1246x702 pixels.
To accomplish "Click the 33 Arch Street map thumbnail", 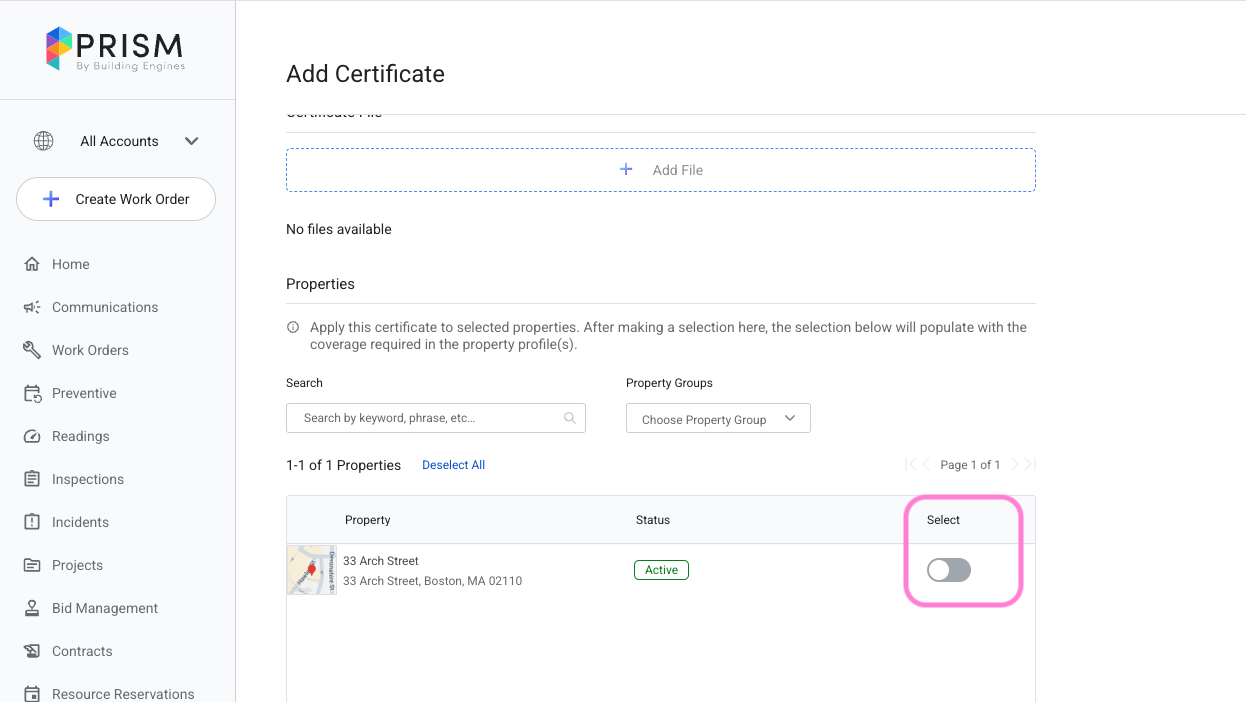I will click(x=311, y=570).
